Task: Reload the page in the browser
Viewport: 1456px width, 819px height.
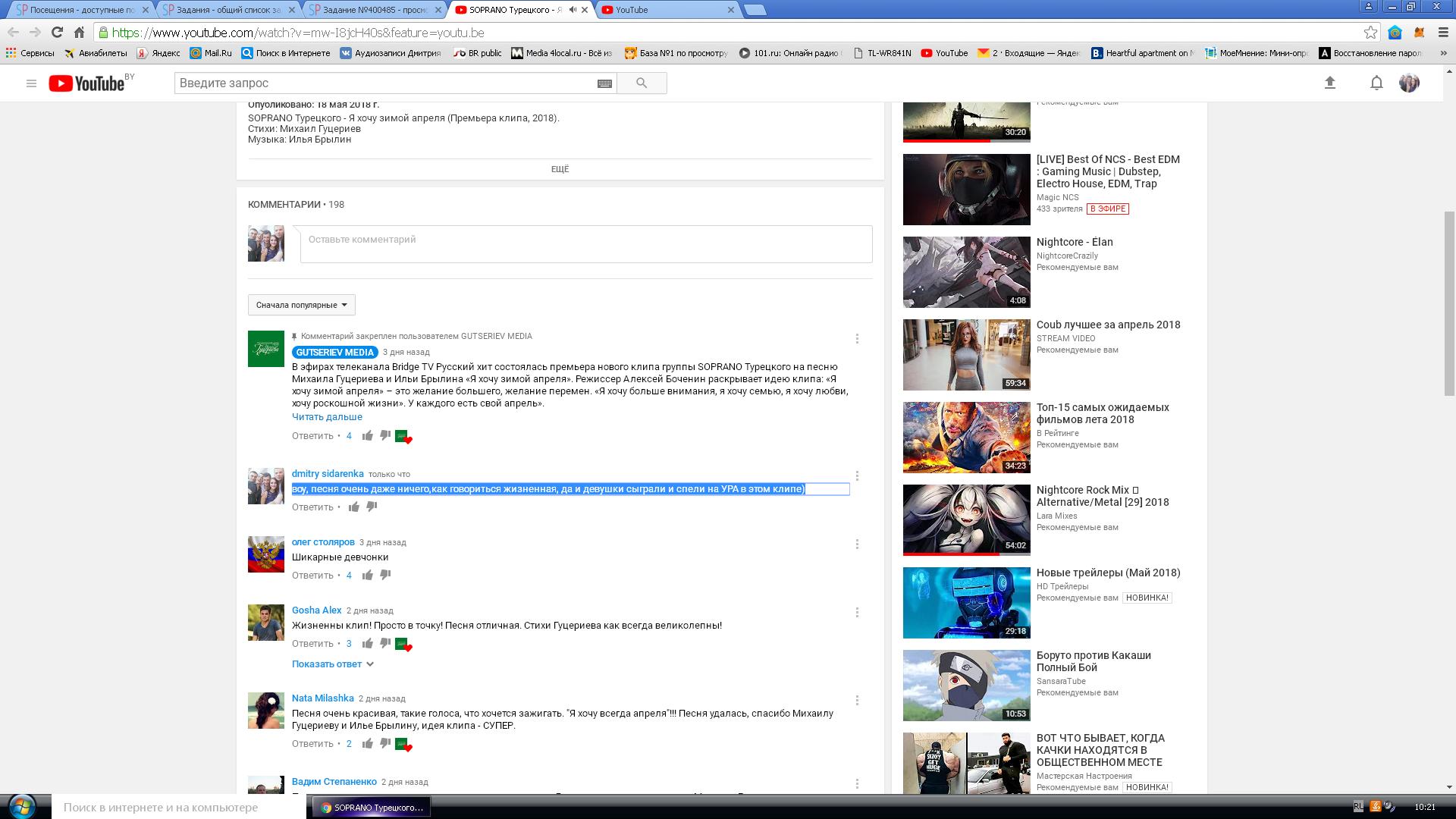Action: (57, 32)
